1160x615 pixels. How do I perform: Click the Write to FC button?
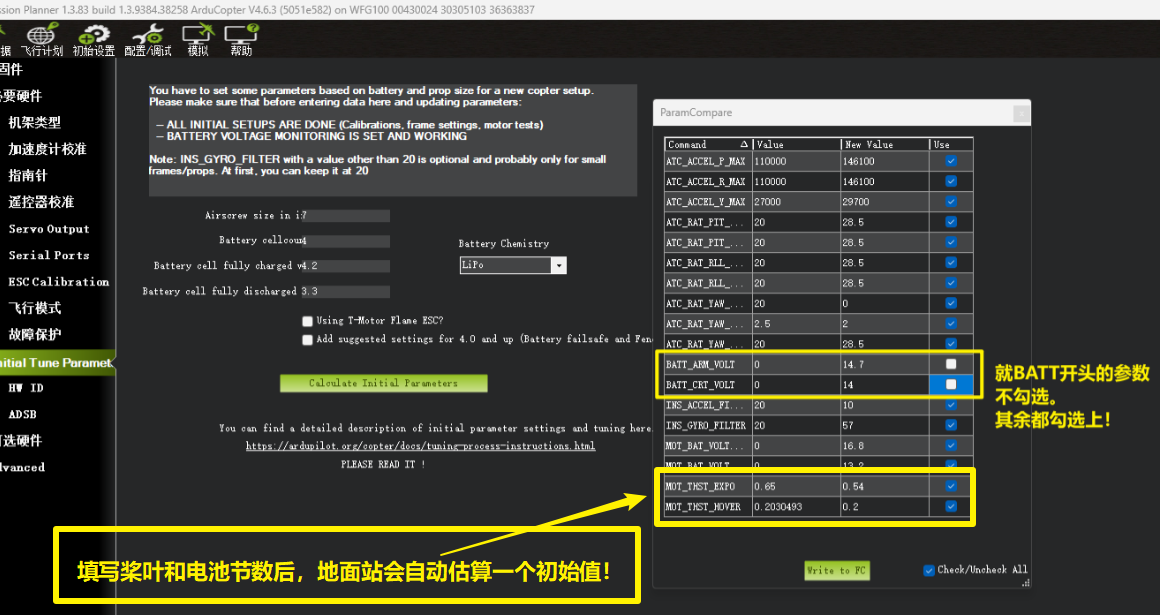837,570
